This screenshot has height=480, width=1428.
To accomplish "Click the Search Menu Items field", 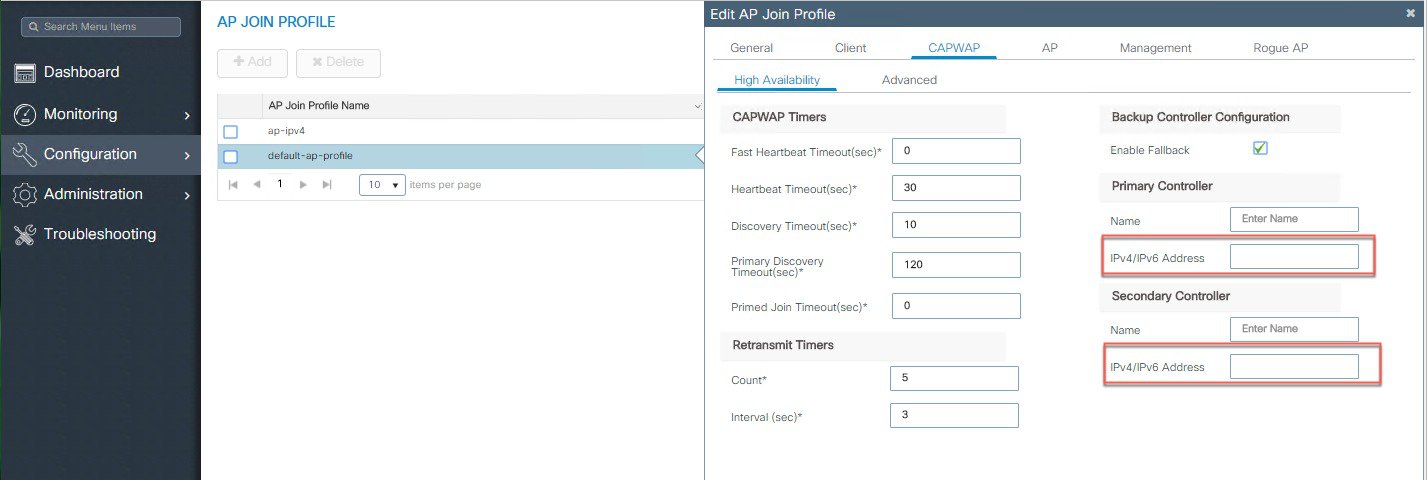I will [100, 27].
